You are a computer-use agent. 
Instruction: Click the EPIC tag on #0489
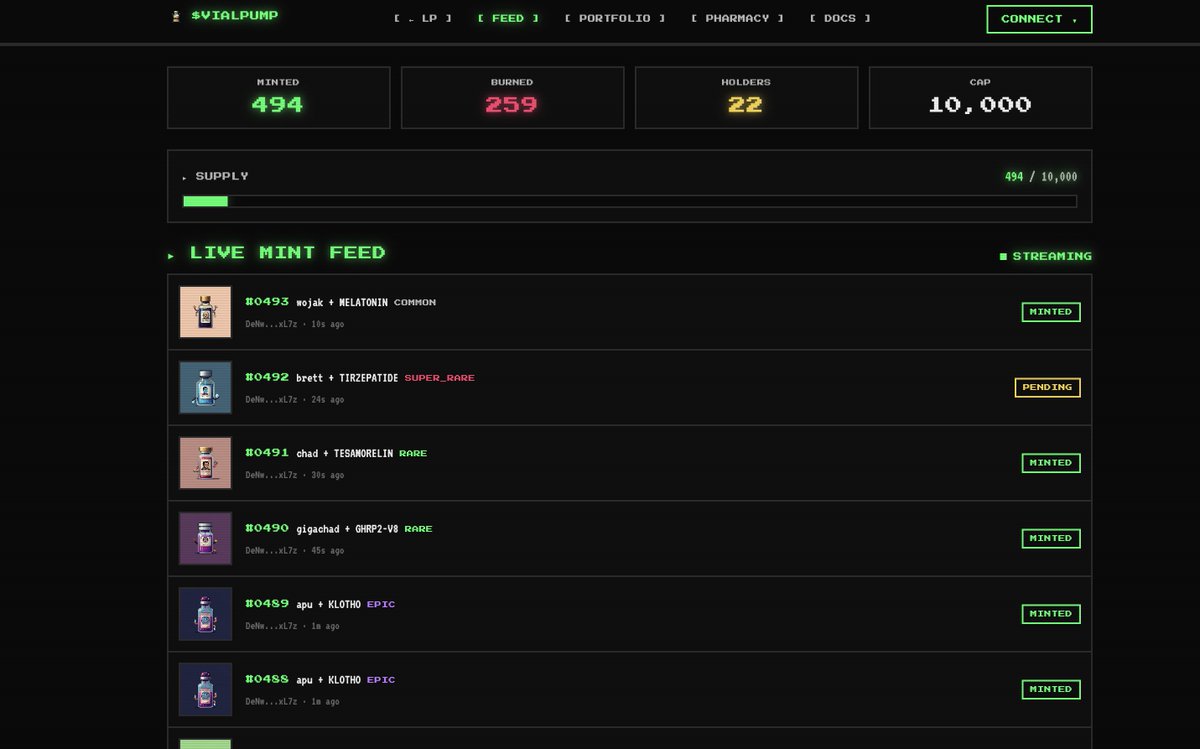point(381,604)
